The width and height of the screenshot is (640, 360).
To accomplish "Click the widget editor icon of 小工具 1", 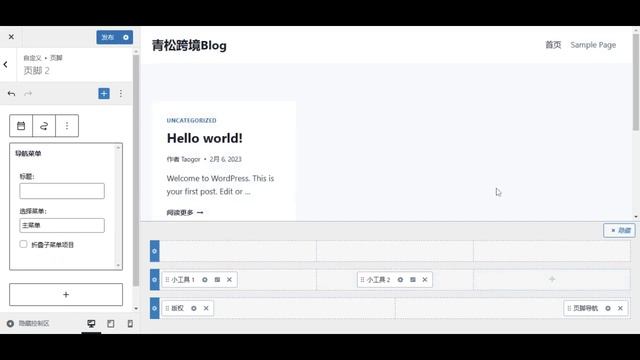I will coord(217,280).
